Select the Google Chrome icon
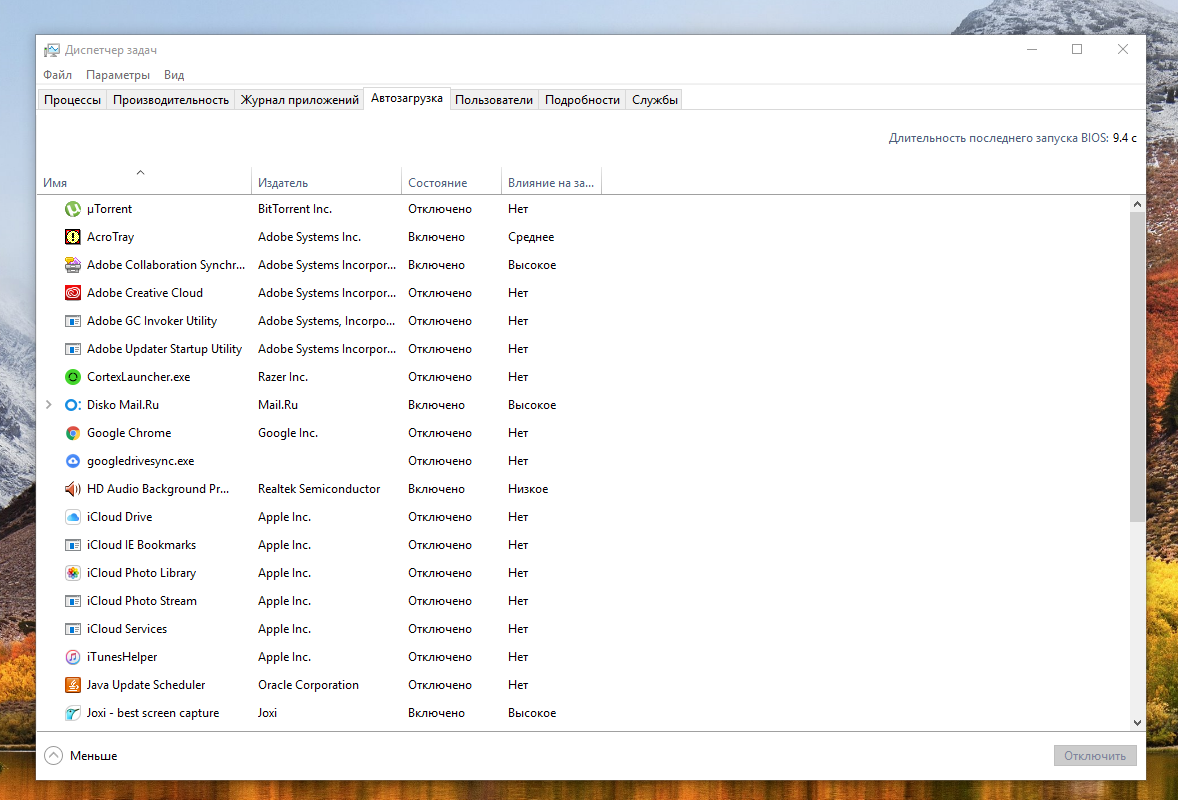This screenshot has width=1178, height=800. pos(72,433)
